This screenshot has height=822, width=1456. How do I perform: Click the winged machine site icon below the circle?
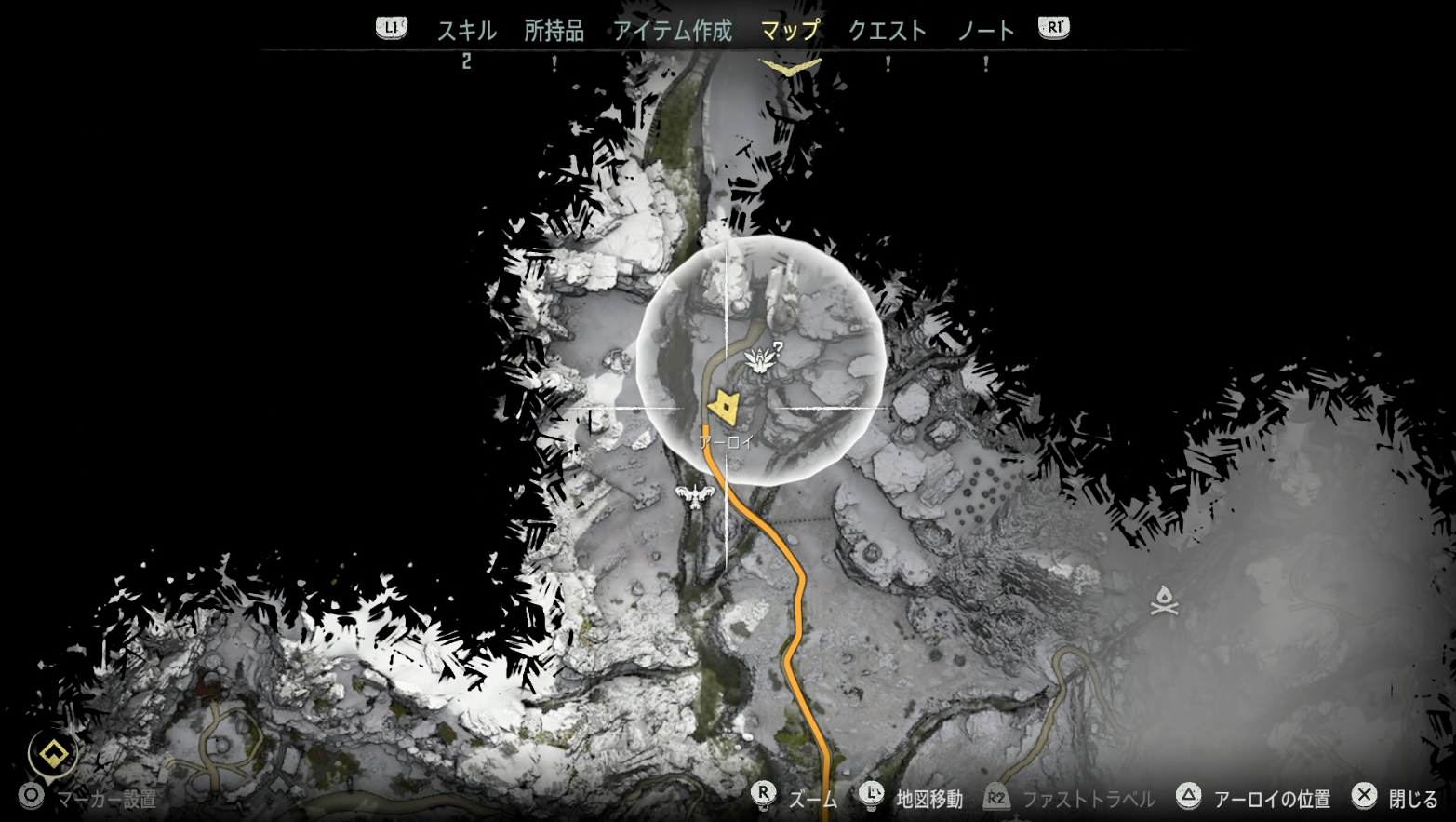click(695, 494)
